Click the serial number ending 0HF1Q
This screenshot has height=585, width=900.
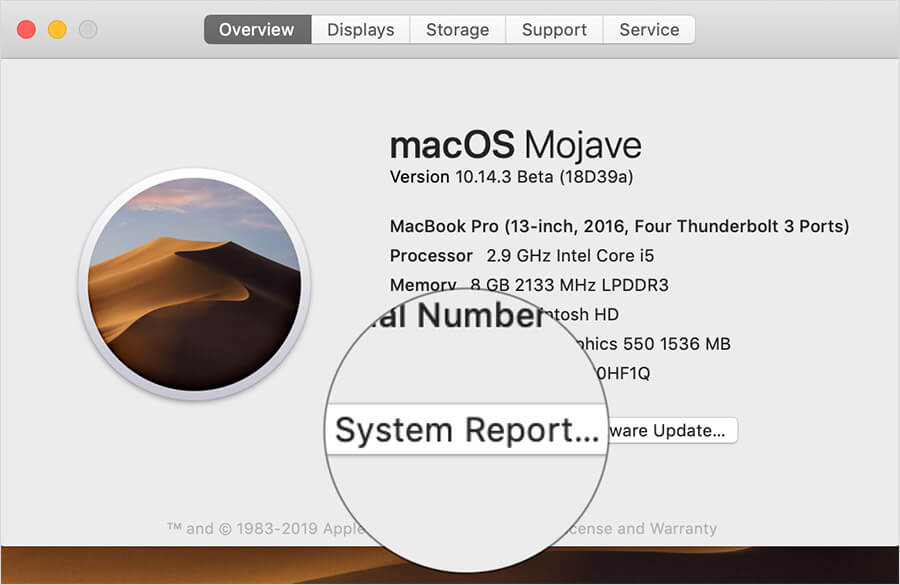point(623,374)
